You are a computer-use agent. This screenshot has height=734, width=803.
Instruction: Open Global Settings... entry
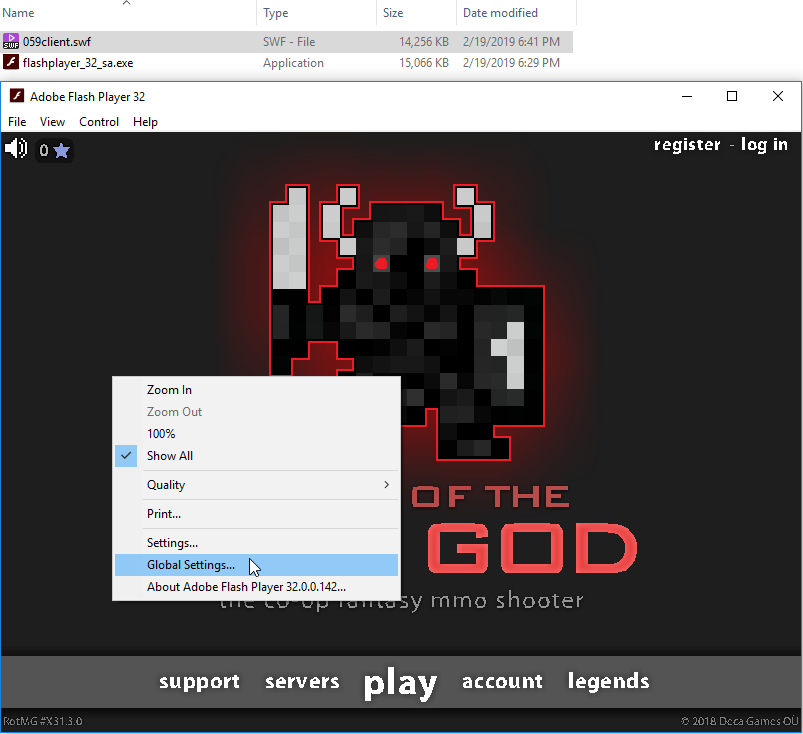pyautogui.click(x=256, y=565)
